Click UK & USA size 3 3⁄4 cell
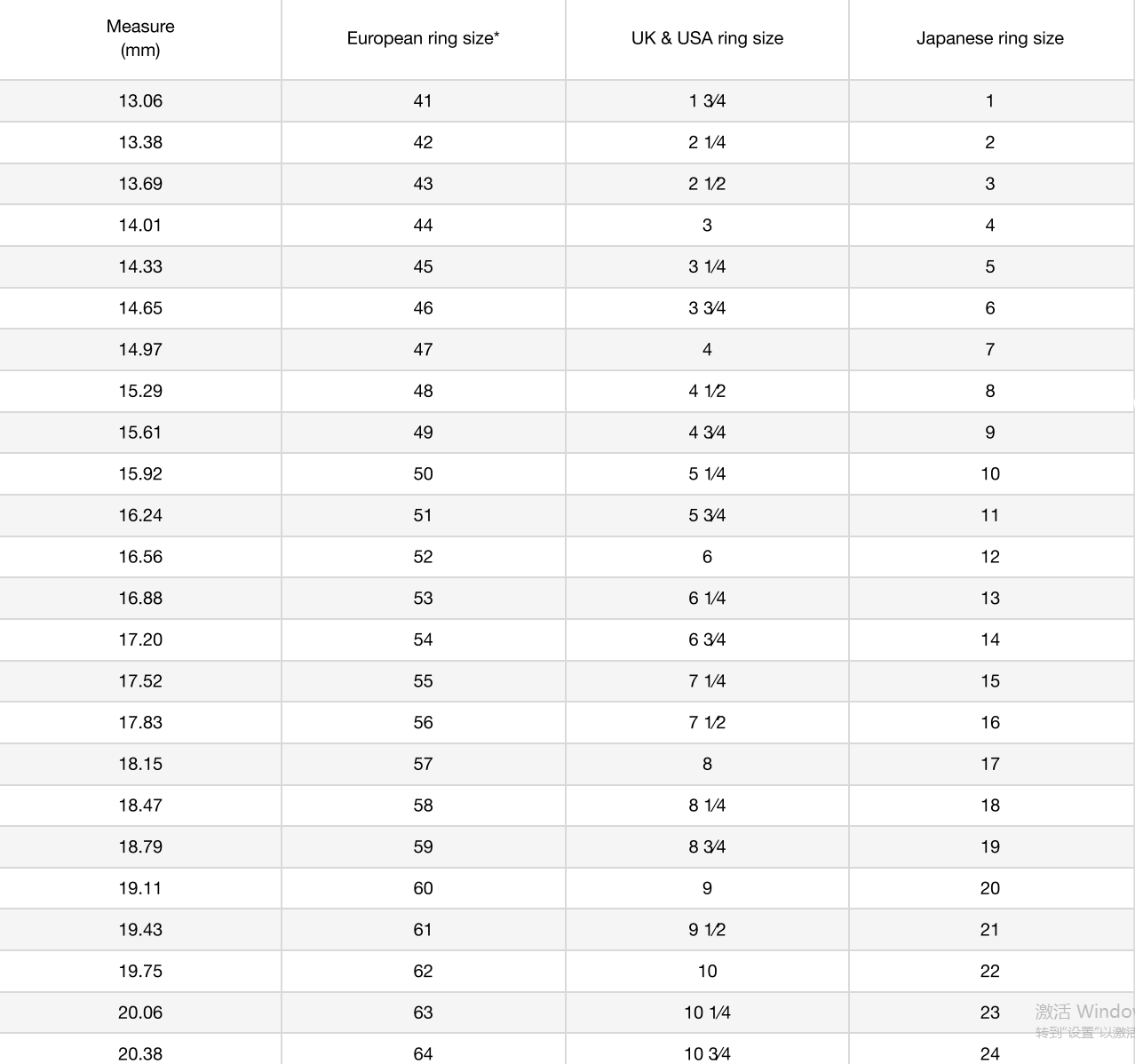The image size is (1135, 1064). point(707,308)
